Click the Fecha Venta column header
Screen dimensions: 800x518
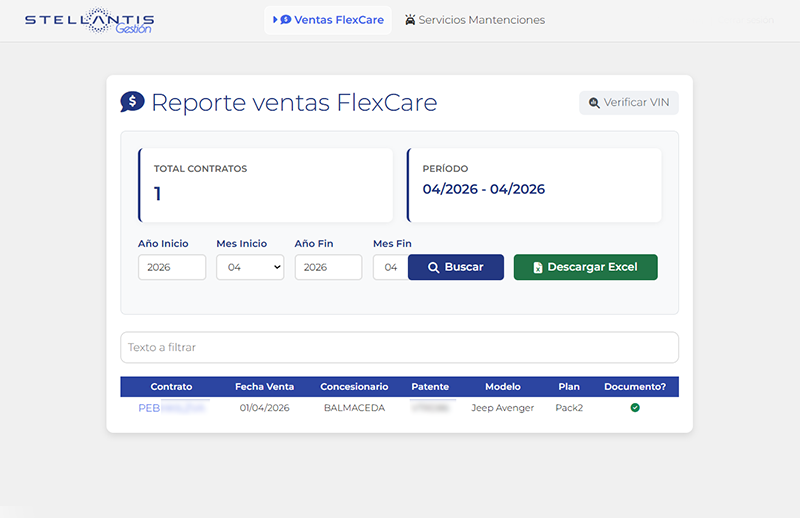point(264,387)
